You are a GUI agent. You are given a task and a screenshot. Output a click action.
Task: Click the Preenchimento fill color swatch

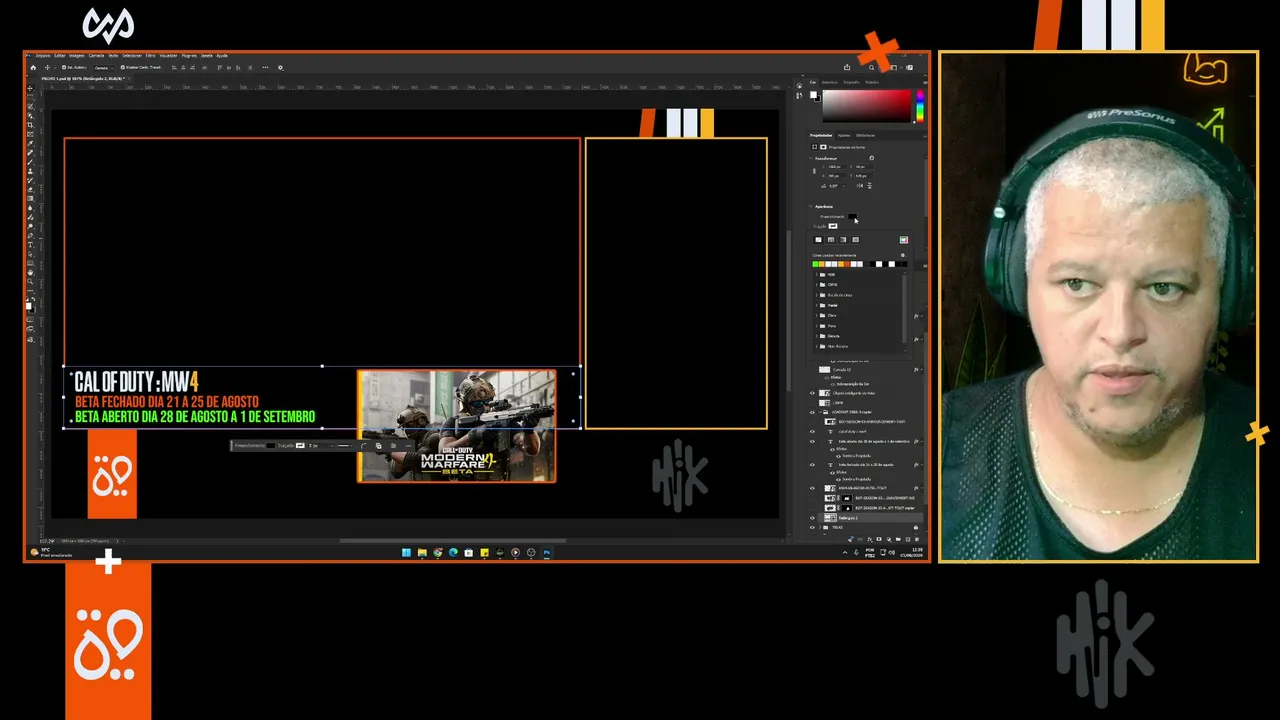point(852,216)
